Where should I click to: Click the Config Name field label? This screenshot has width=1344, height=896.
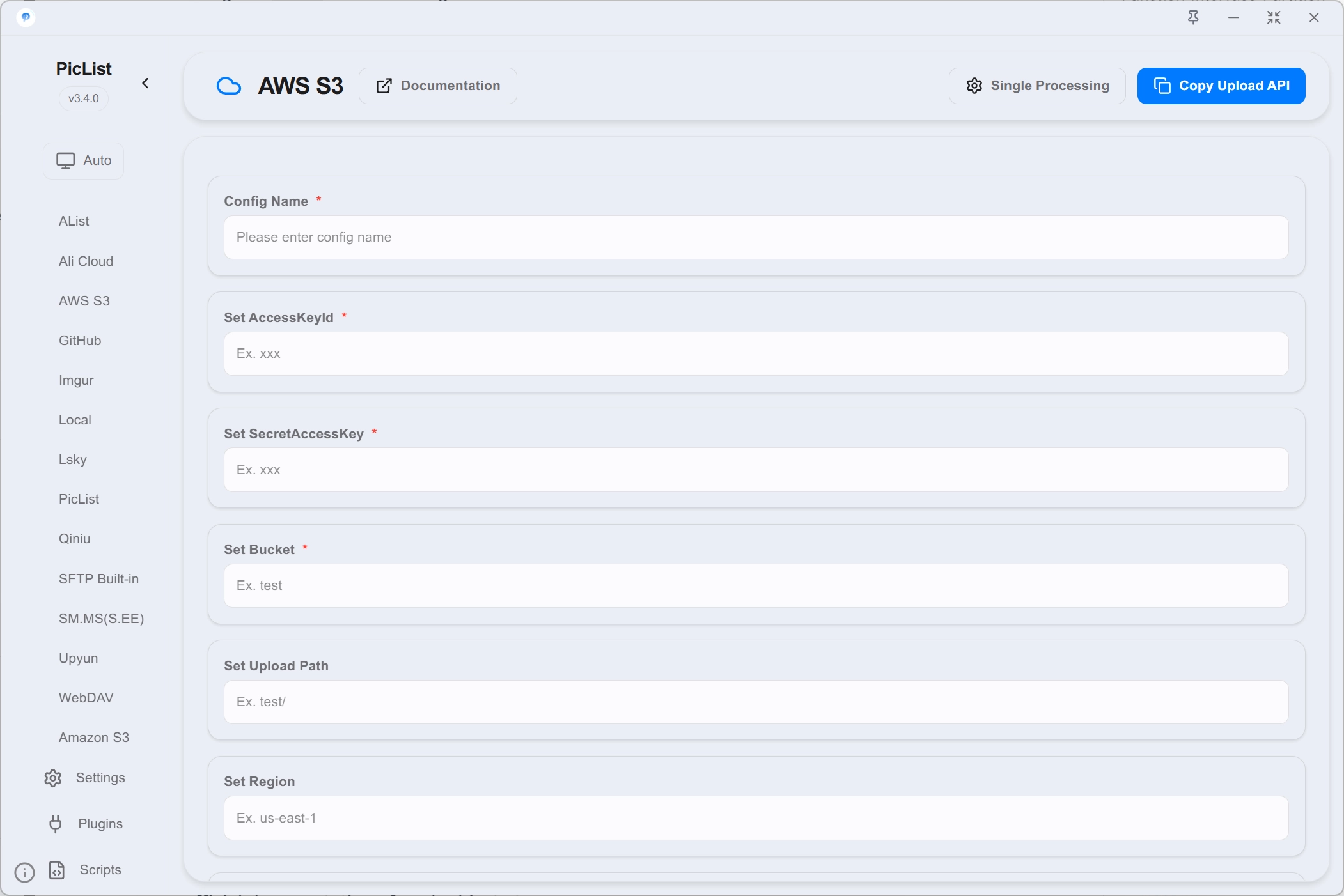(266, 201)
